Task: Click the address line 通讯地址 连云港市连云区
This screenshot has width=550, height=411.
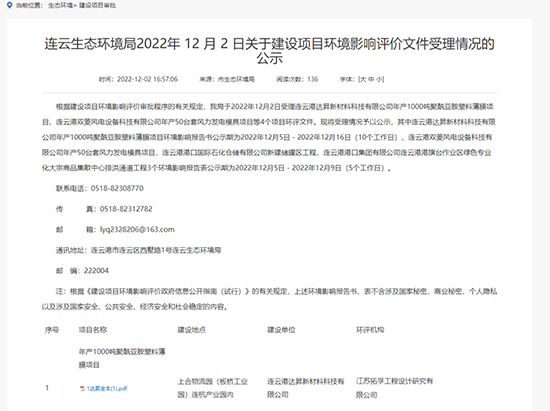Action: pyautogui.click(x=138, y=250)
